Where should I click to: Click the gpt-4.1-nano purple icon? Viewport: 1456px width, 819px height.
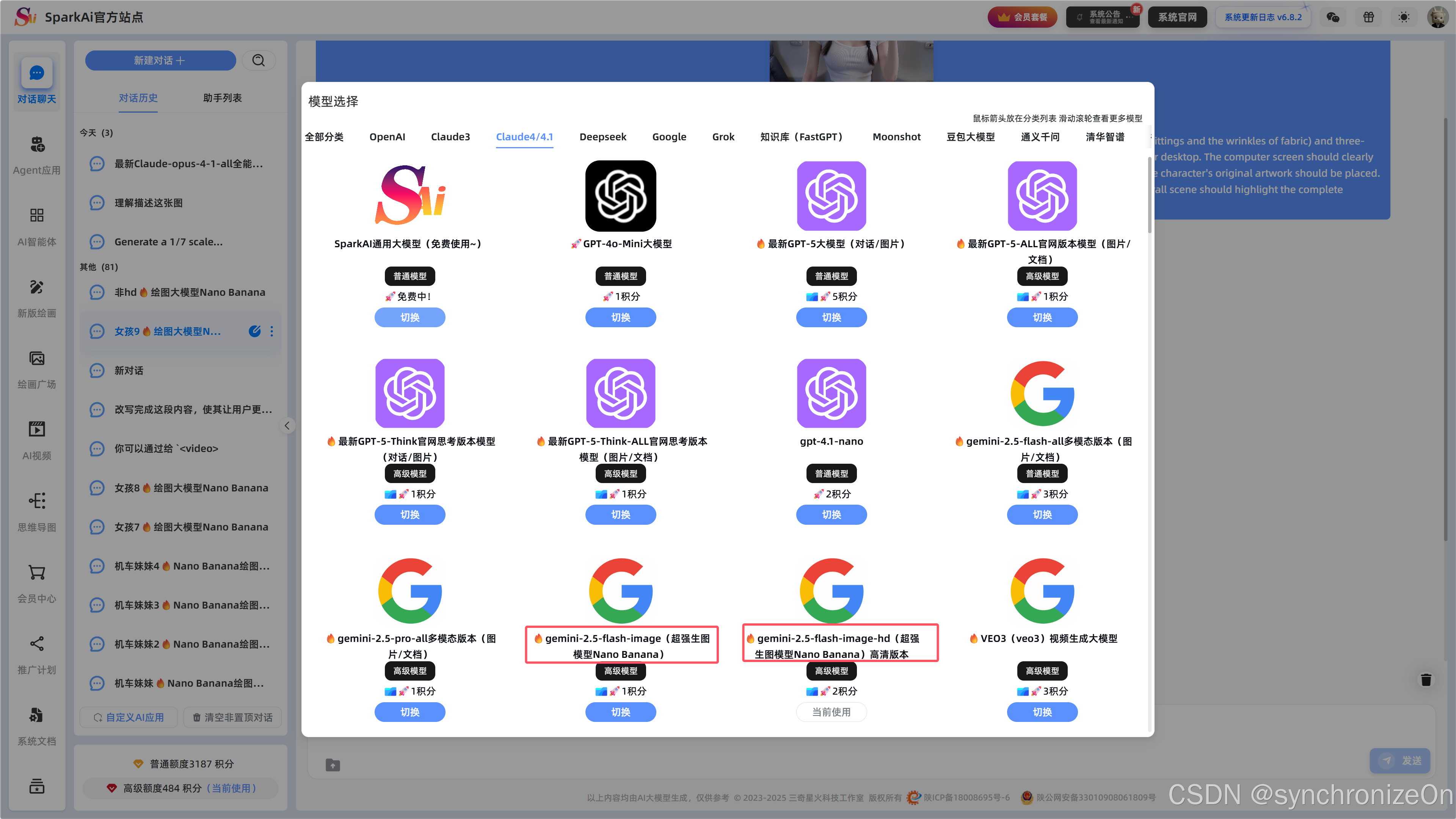coord(832,394)
